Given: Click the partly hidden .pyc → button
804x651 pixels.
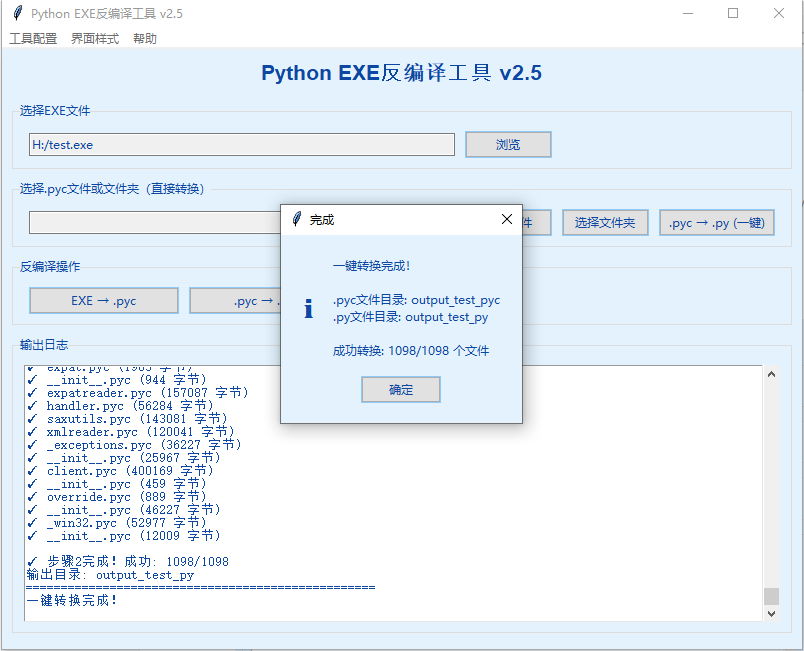Looking at the screenshot, I should [x=235, y=300].
